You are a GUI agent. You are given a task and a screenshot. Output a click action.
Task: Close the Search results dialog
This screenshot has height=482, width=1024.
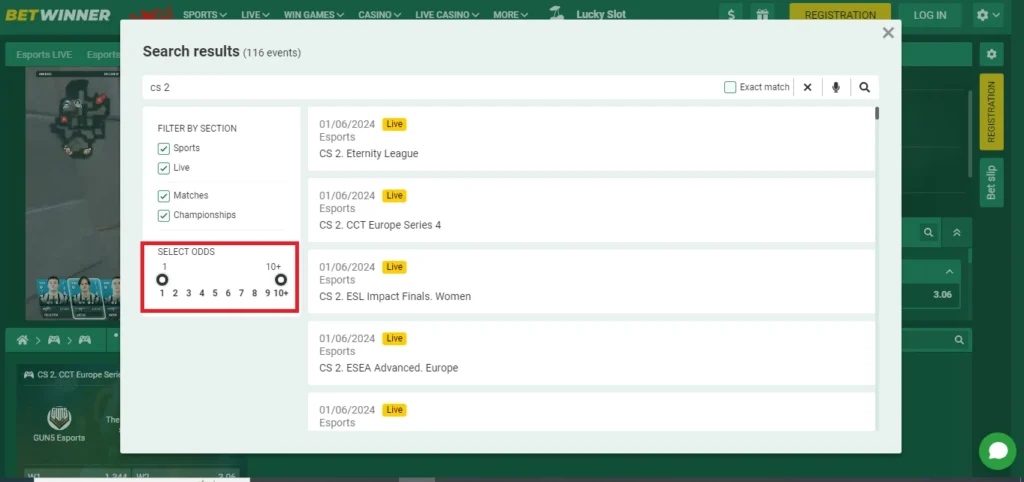888,33
